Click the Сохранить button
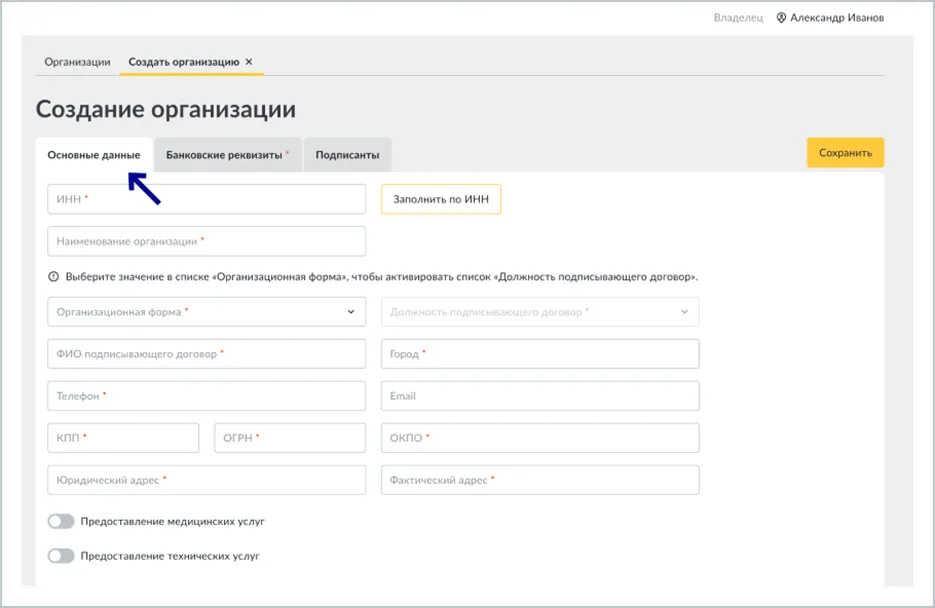935x608 pixels. [846, 153]
